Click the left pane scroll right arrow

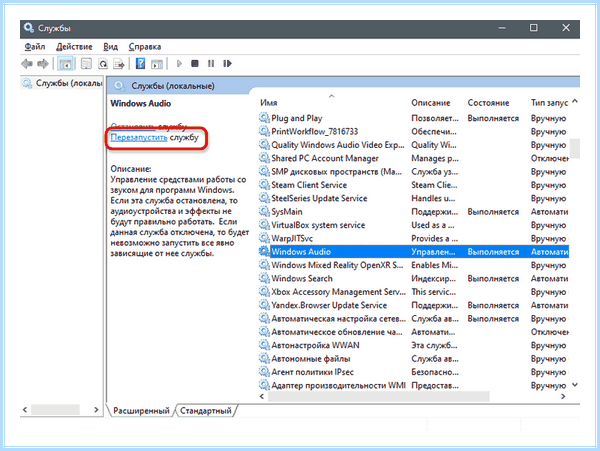[x=96, y=410]
